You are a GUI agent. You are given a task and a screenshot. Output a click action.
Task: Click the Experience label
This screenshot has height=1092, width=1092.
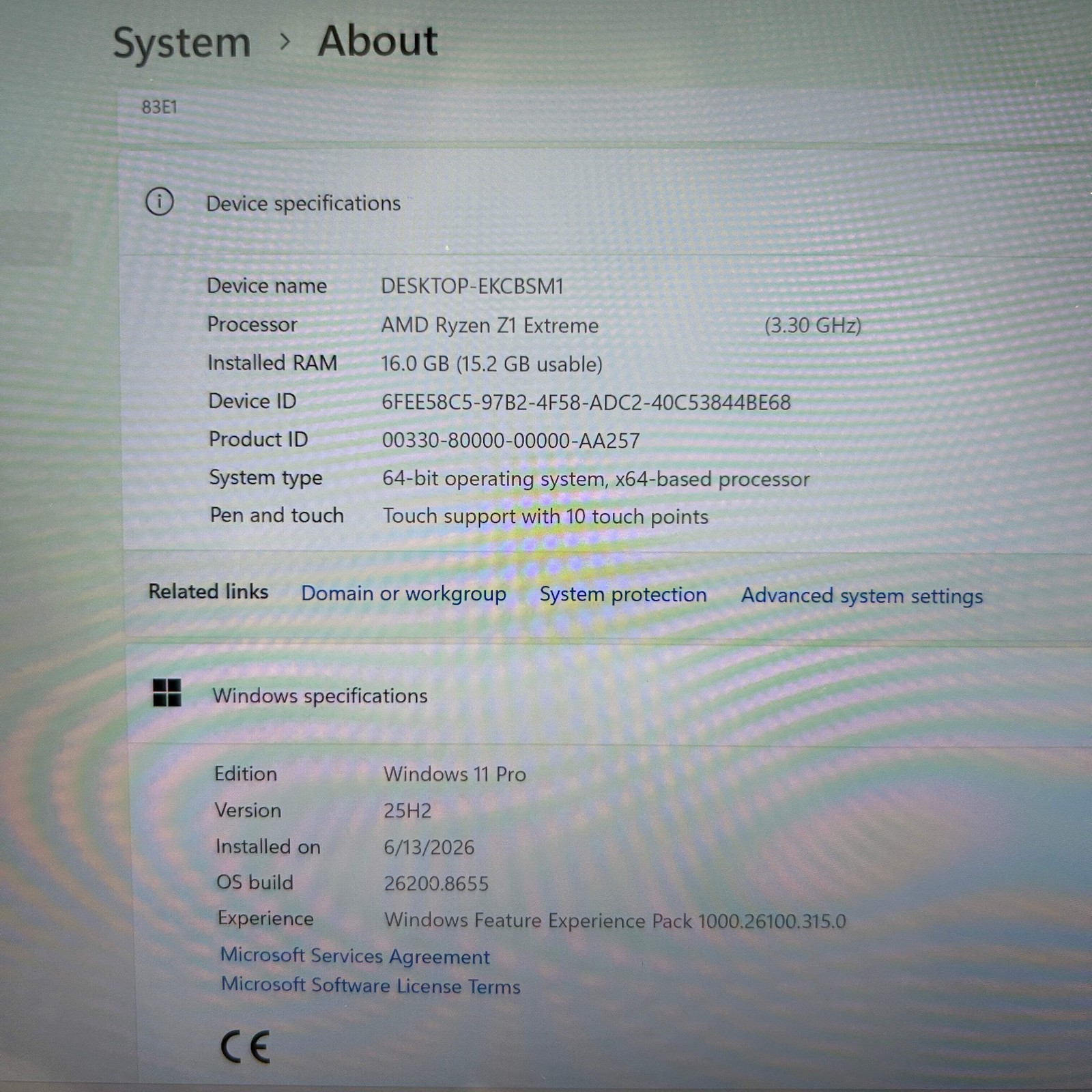265,919
